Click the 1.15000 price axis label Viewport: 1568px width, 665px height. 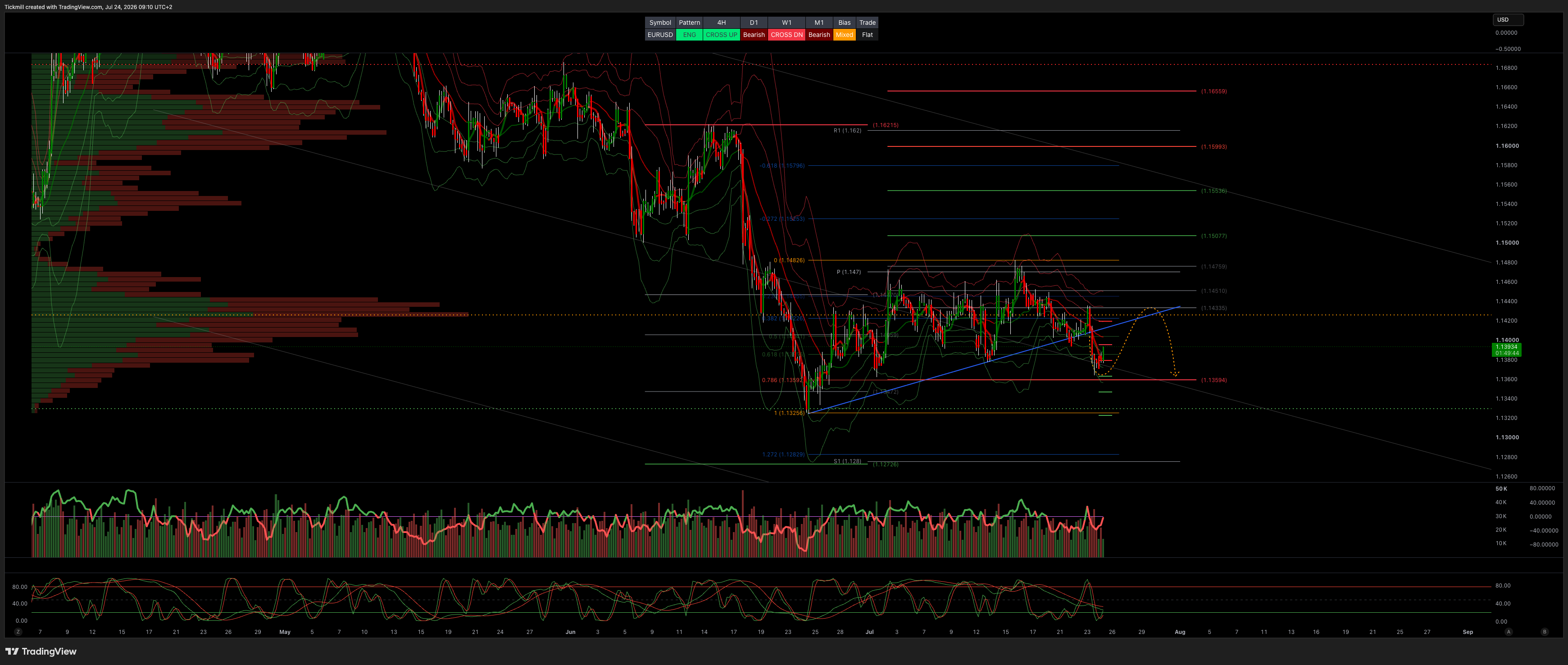pyautogui.click(x=1507, y=242)
